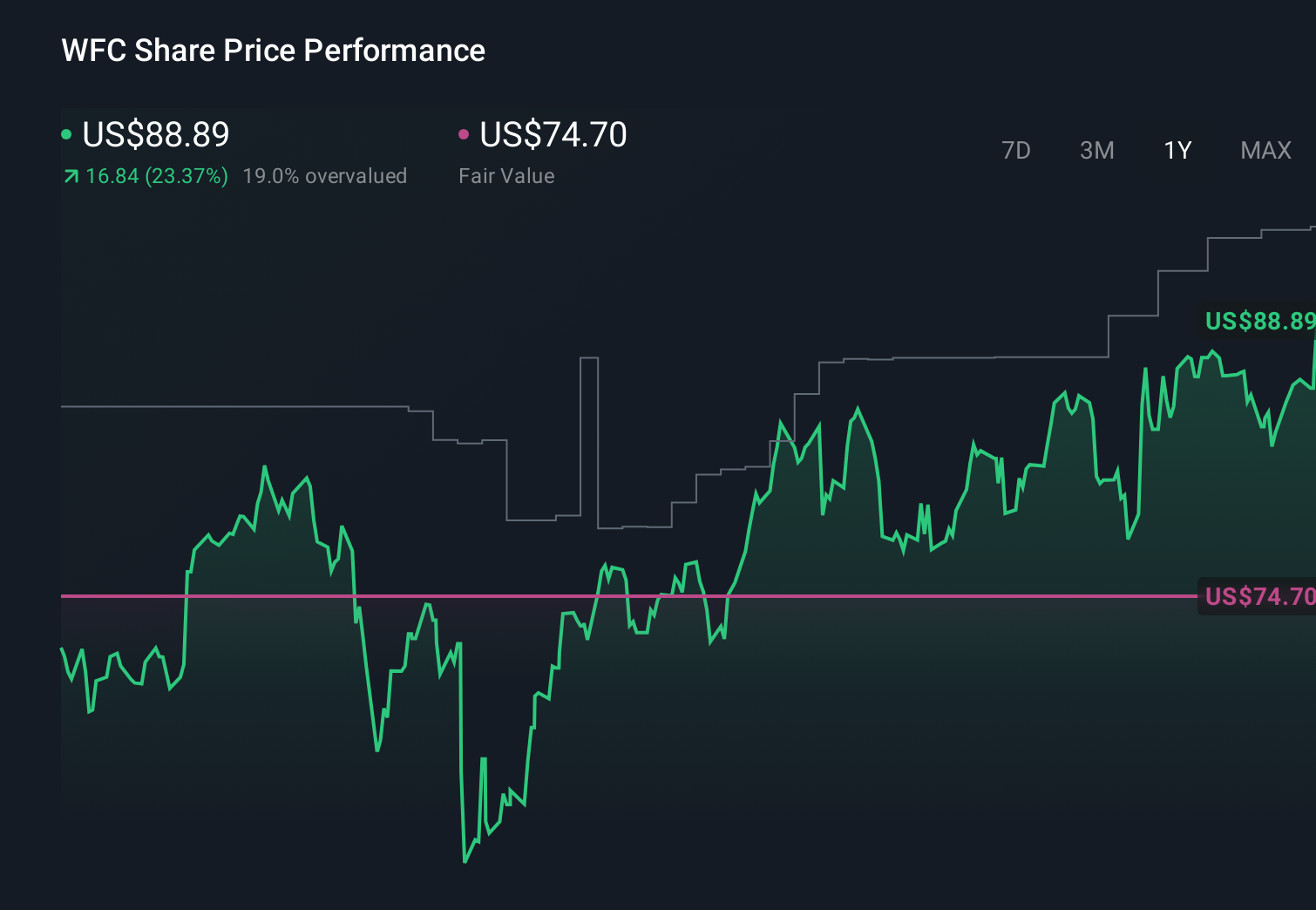Click the green share price dot
The height and width of the screenshot is (910, 1316).
pyautogui.click(x=66, y=134)
